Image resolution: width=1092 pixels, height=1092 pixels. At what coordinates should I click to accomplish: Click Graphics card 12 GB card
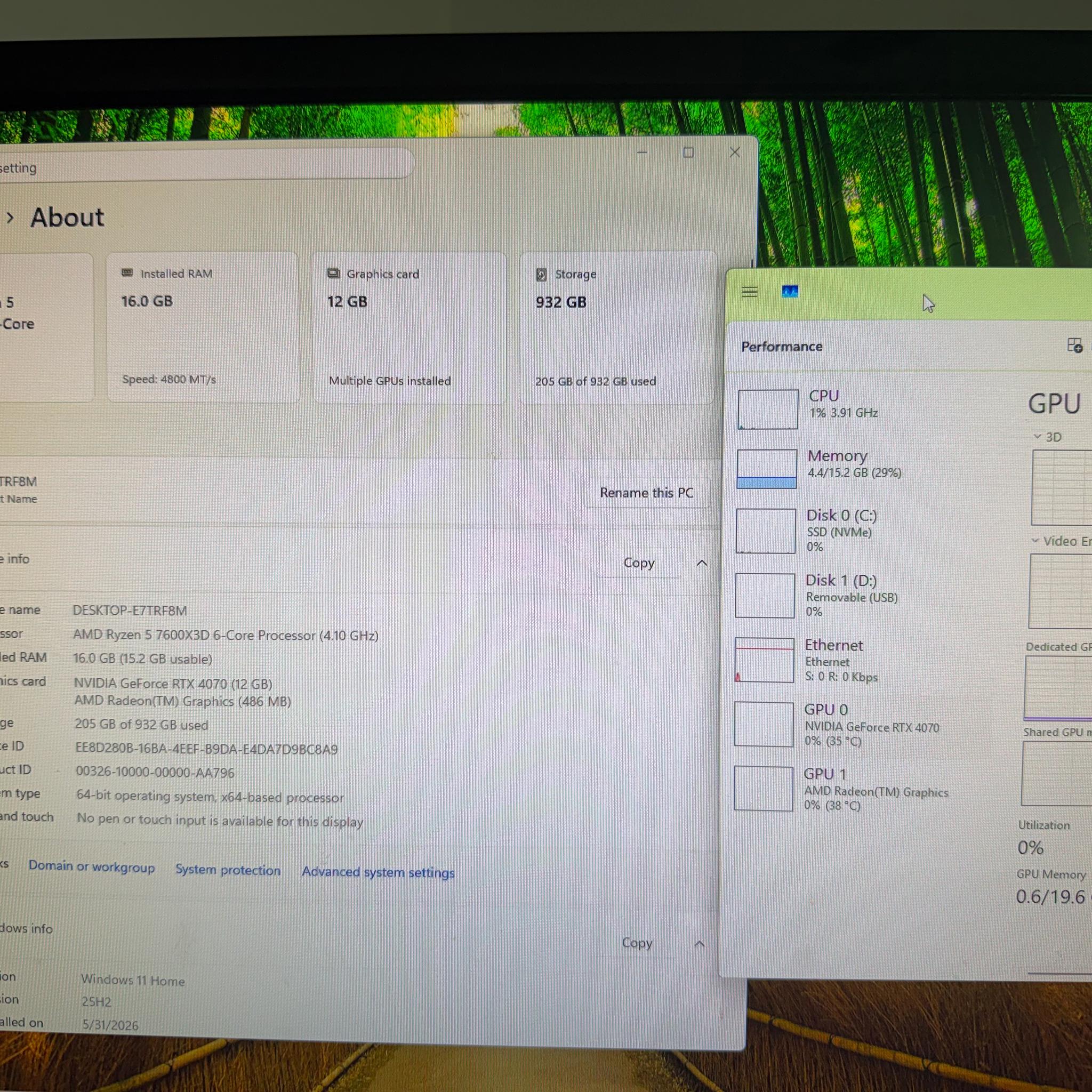(410, 328)
